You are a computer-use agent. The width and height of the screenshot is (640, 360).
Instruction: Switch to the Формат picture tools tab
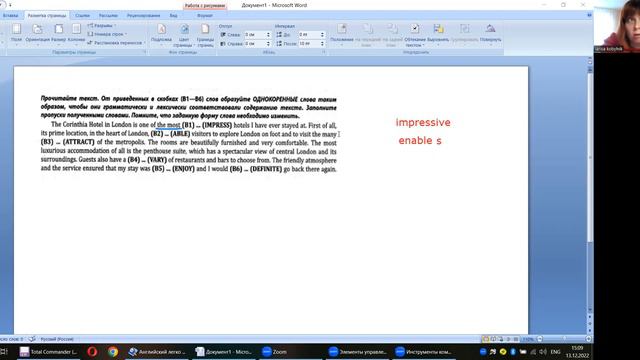tap(204, 16)
